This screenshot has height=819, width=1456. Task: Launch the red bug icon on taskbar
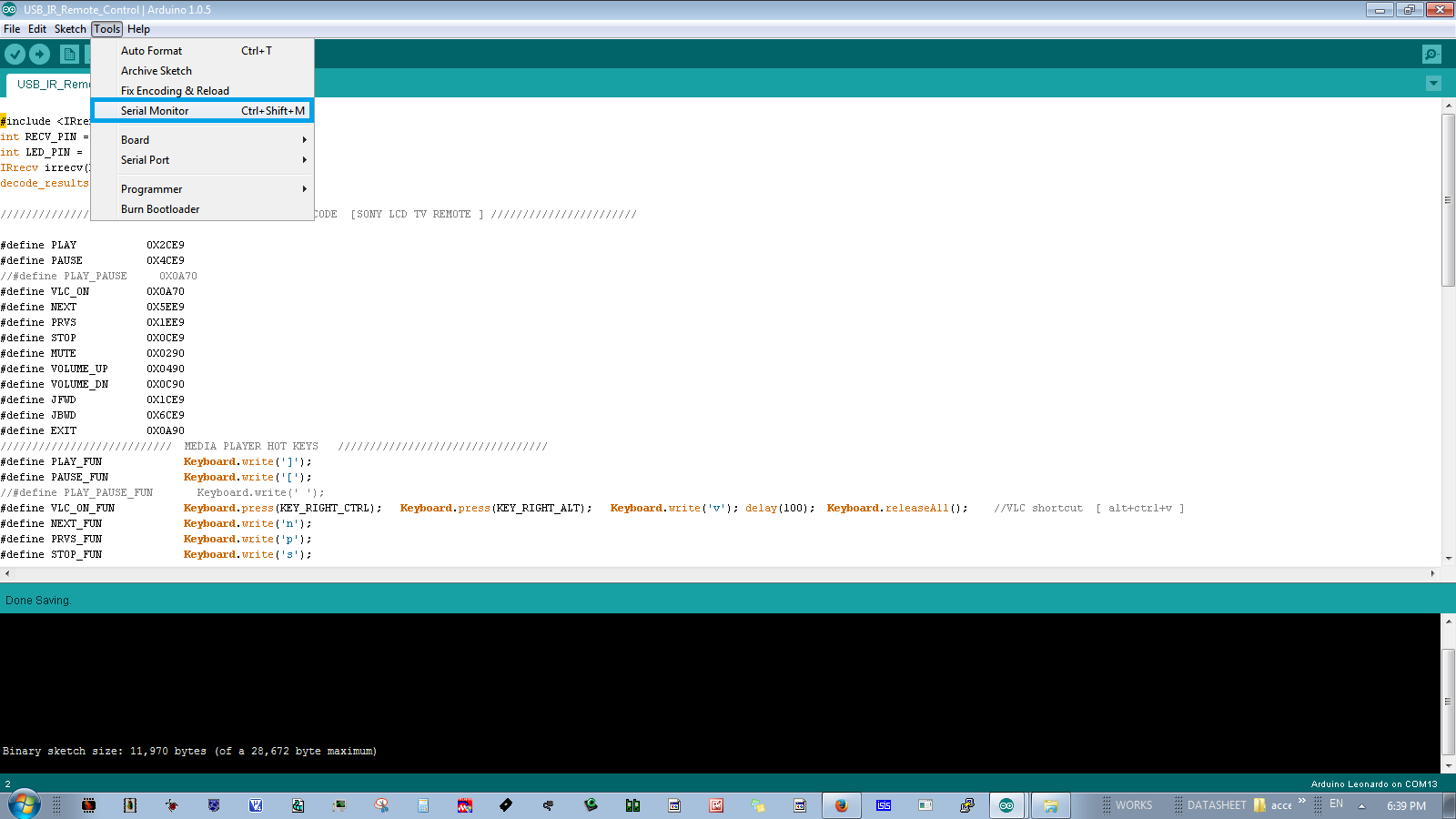click(172, 805)
